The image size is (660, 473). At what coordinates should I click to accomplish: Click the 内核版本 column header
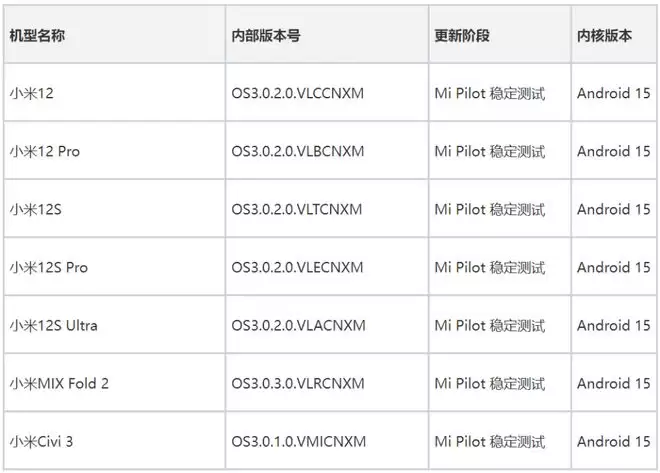pos(604,36)
